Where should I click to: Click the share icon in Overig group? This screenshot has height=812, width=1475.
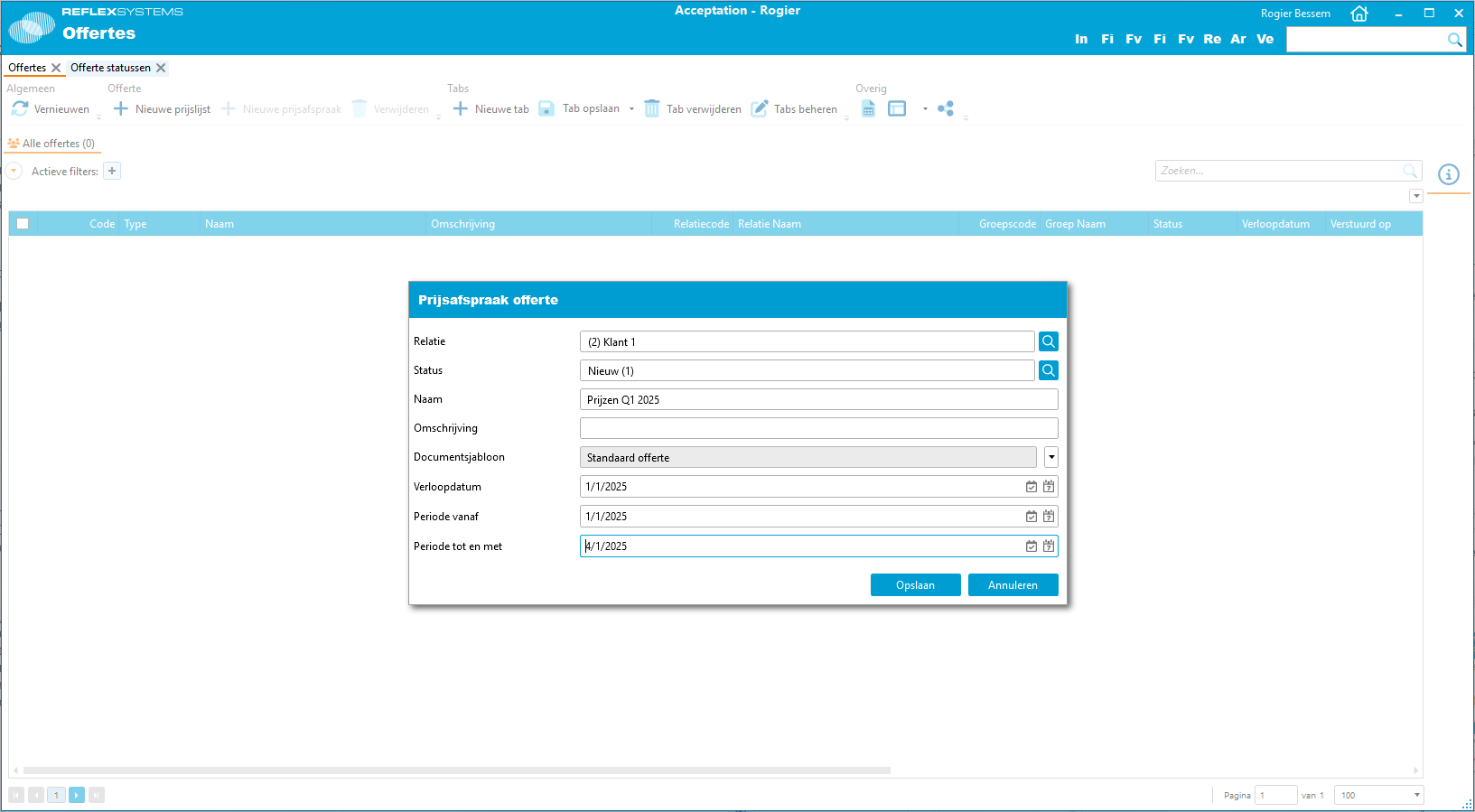pyautogui.click(x=946, y=108)
